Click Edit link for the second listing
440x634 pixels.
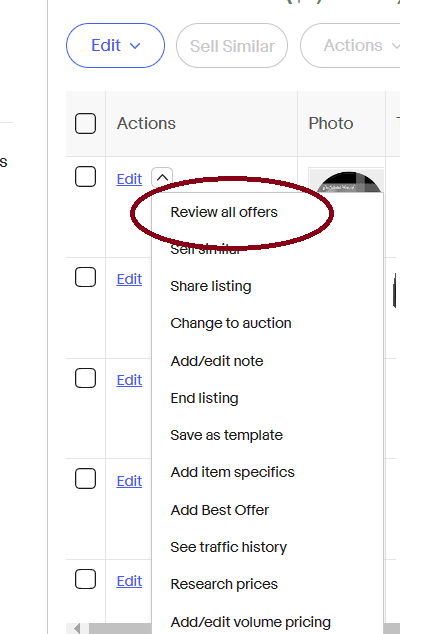pyautogui.click(x=129, y=279)
